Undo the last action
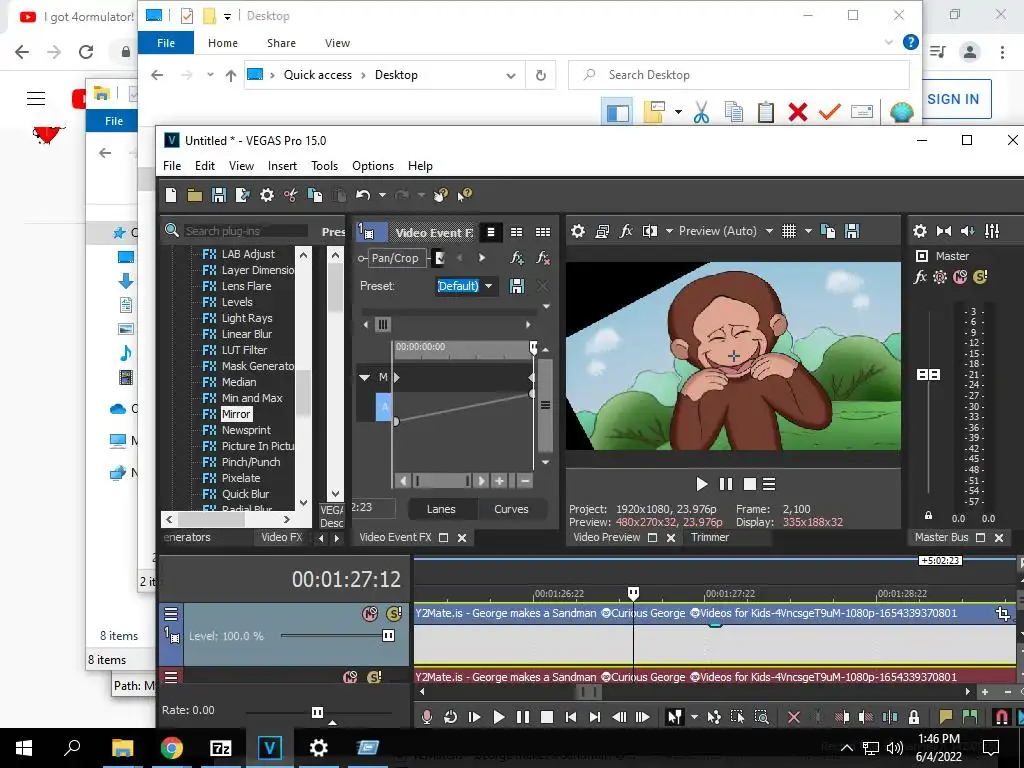This screenshot has height=768, width=1024. pyautogui.click(x=363, y=195)
